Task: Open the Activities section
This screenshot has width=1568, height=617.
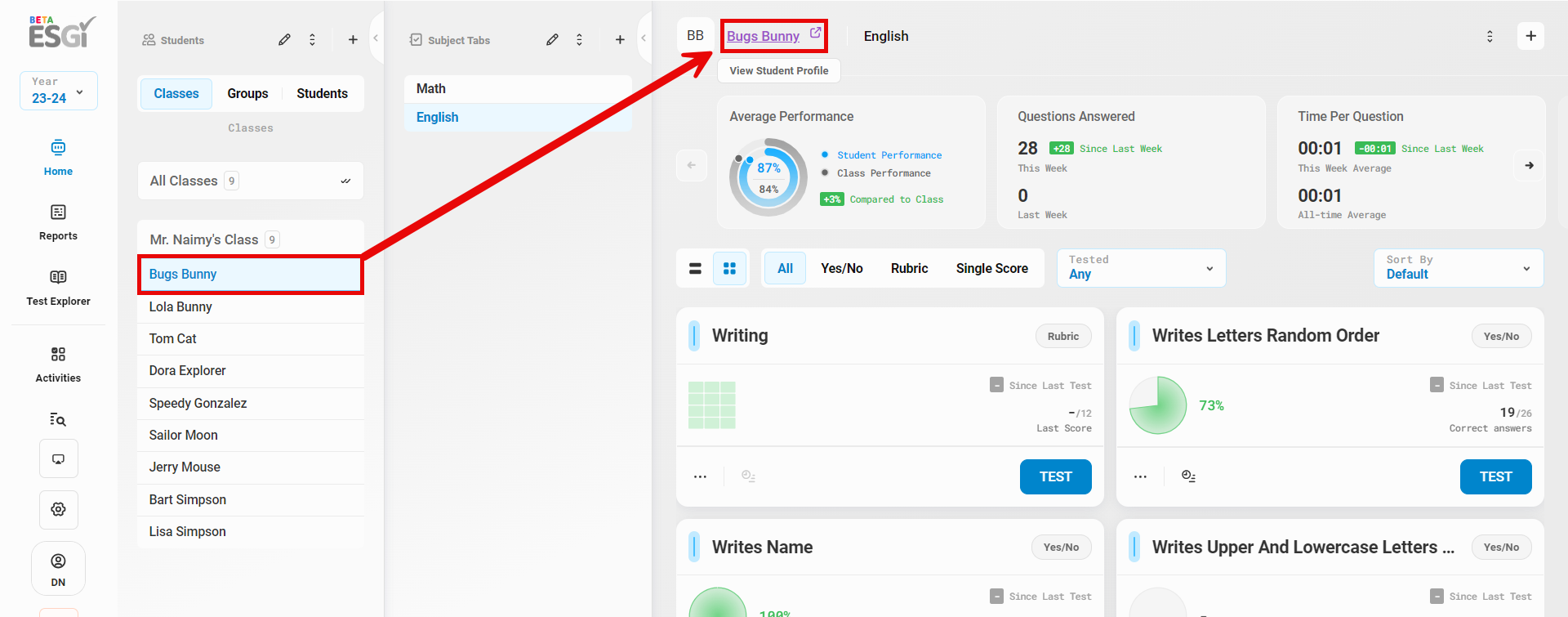Action: (58, 364)
